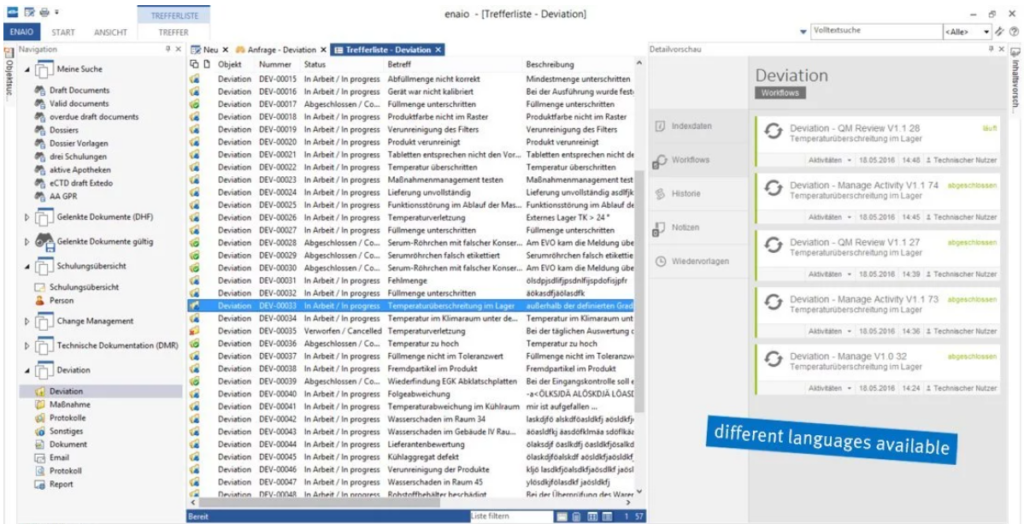The width and height of the screenshot is (1024, 524).
Task: Select the Draft Documents saved search
Action: [x=79, y=90]
